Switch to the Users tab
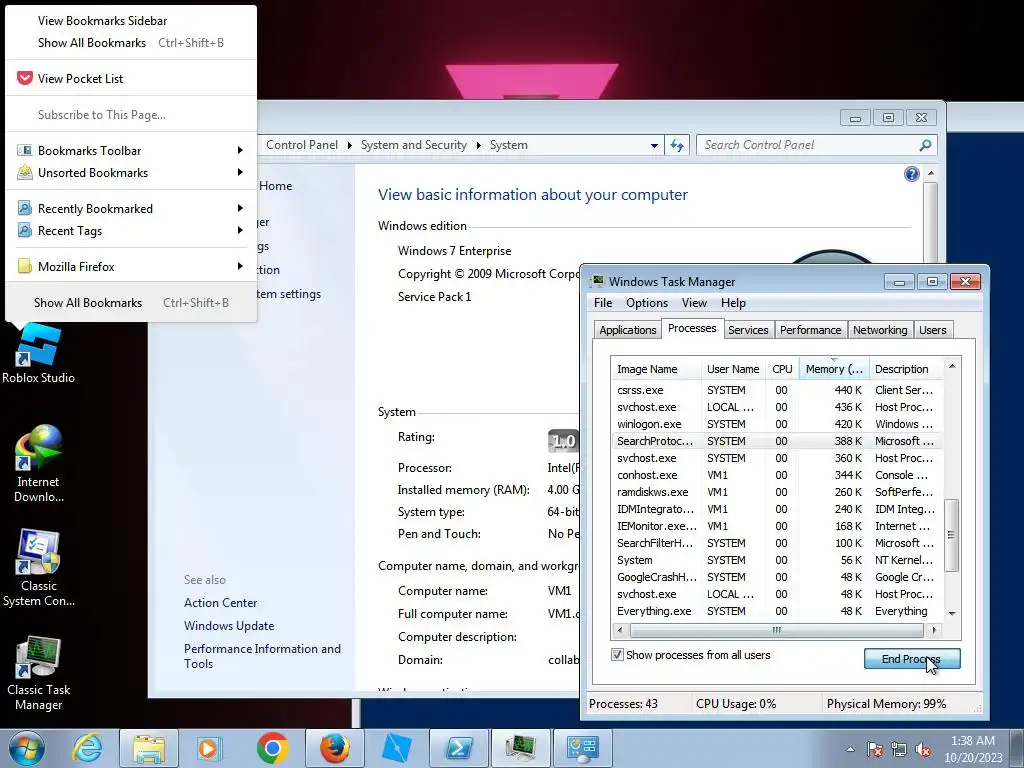The width and height of the screenshot is (1024, 768). click(x=933, y=330)
